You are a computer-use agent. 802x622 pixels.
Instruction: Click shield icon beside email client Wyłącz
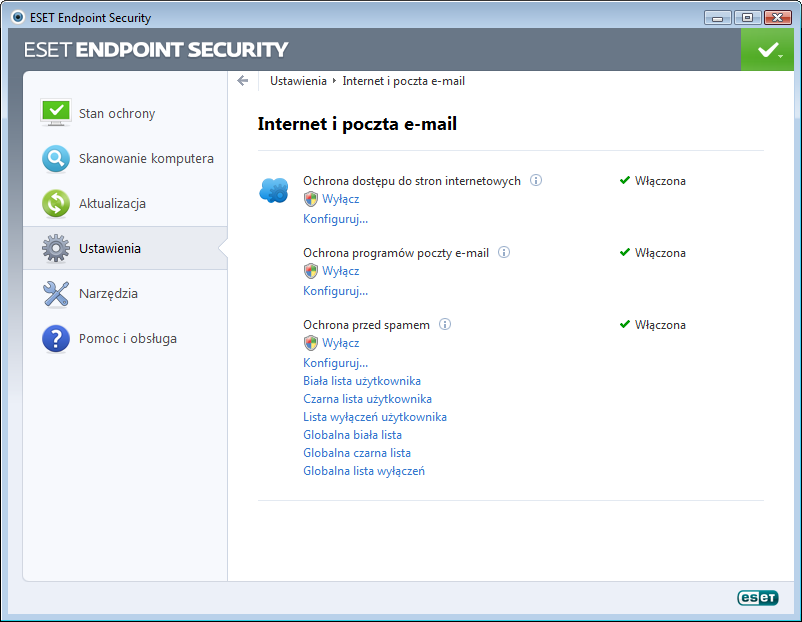(310, 271)
